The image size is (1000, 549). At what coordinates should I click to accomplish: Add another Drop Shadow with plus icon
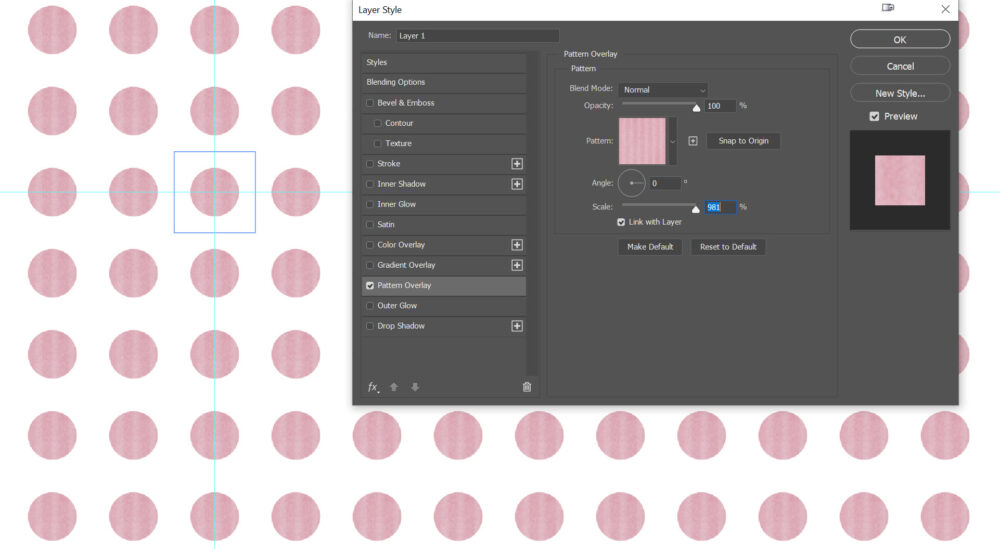tap(517, 326)
